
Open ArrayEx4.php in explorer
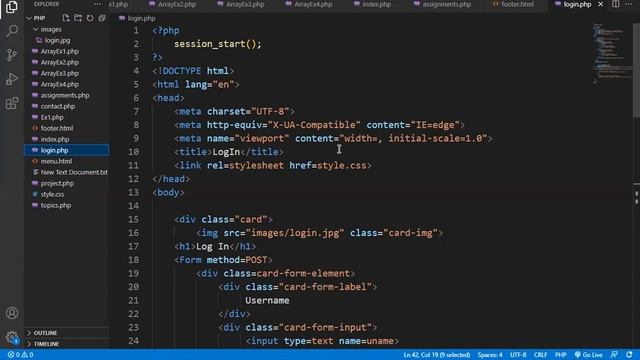click(x=60, y=84)
